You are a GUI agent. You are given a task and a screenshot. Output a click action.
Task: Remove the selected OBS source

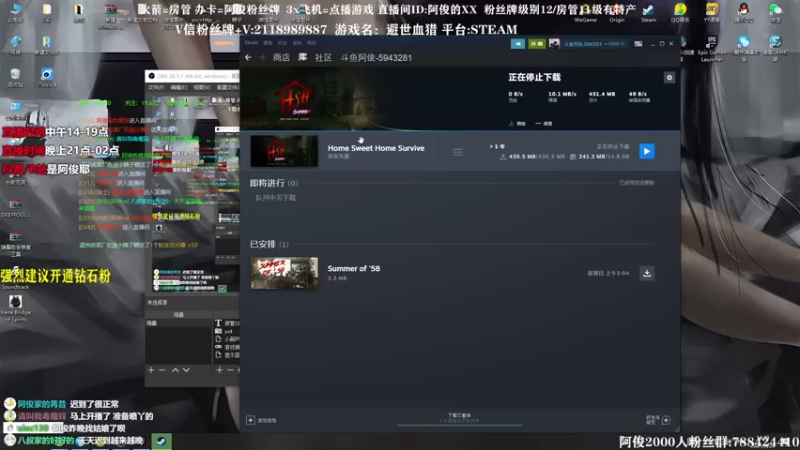pyautogui.click(x=231, y=370)
